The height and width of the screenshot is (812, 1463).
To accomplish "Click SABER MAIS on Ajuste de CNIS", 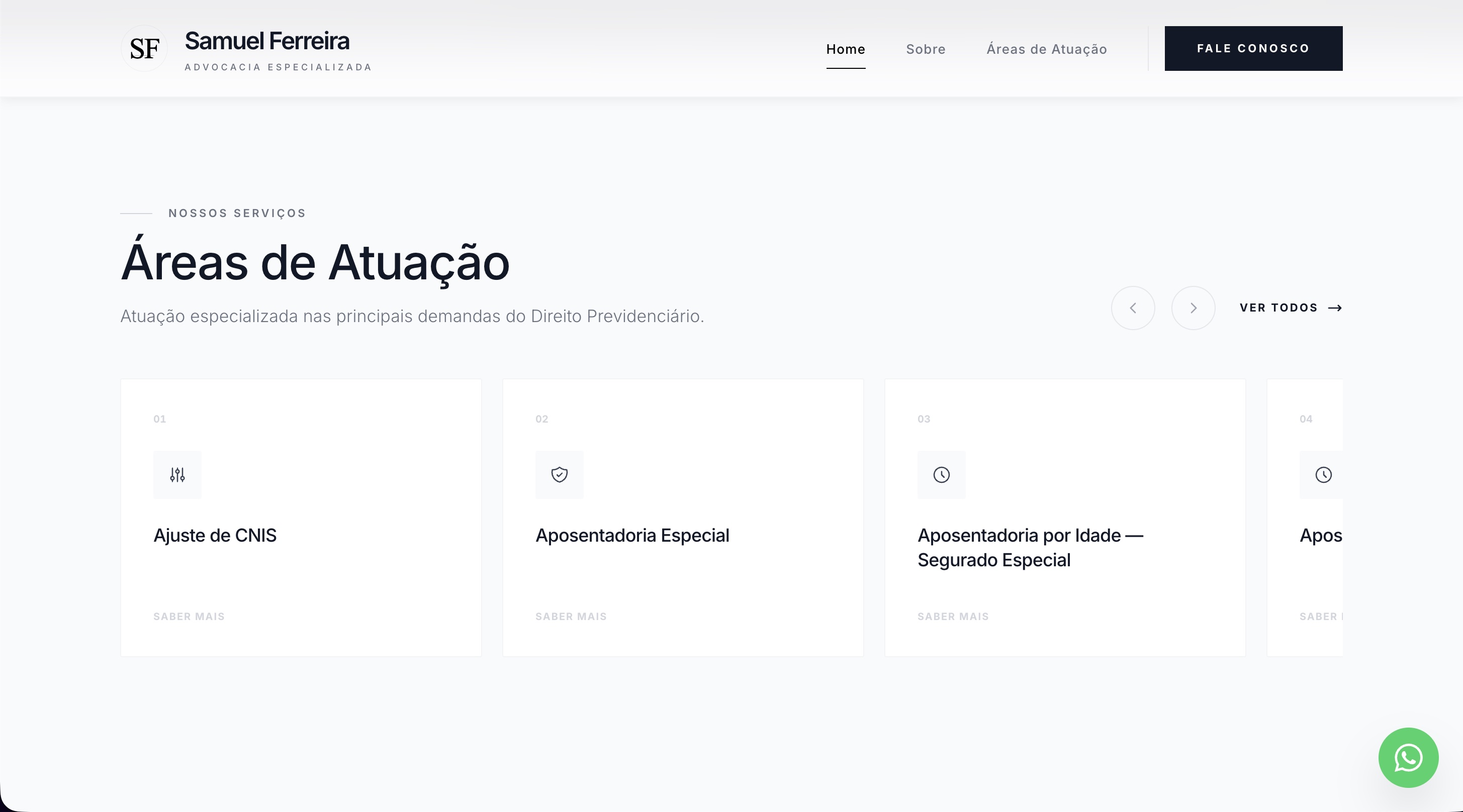I will [188, 616].
